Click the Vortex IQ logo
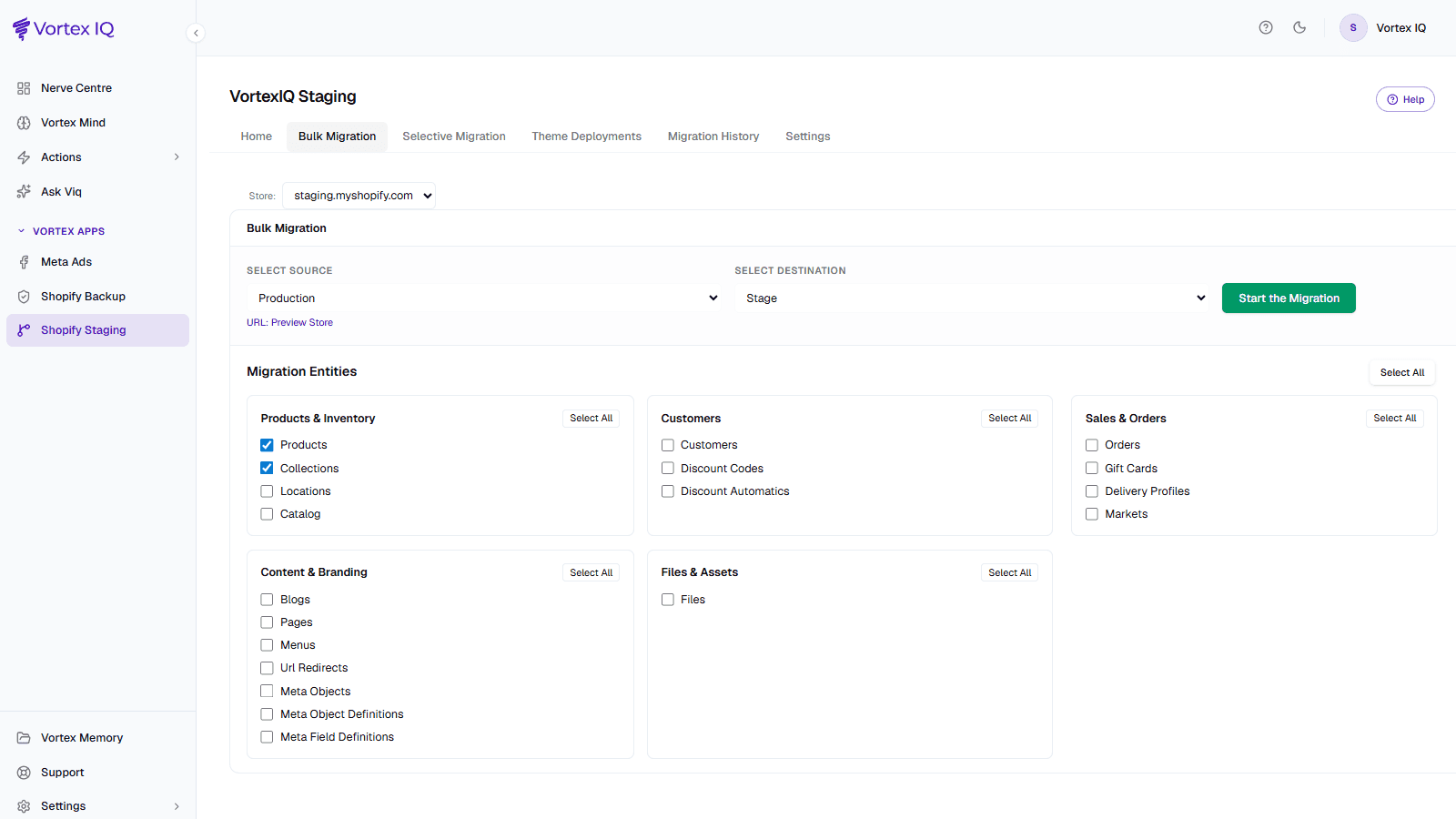 pos(64,28)
